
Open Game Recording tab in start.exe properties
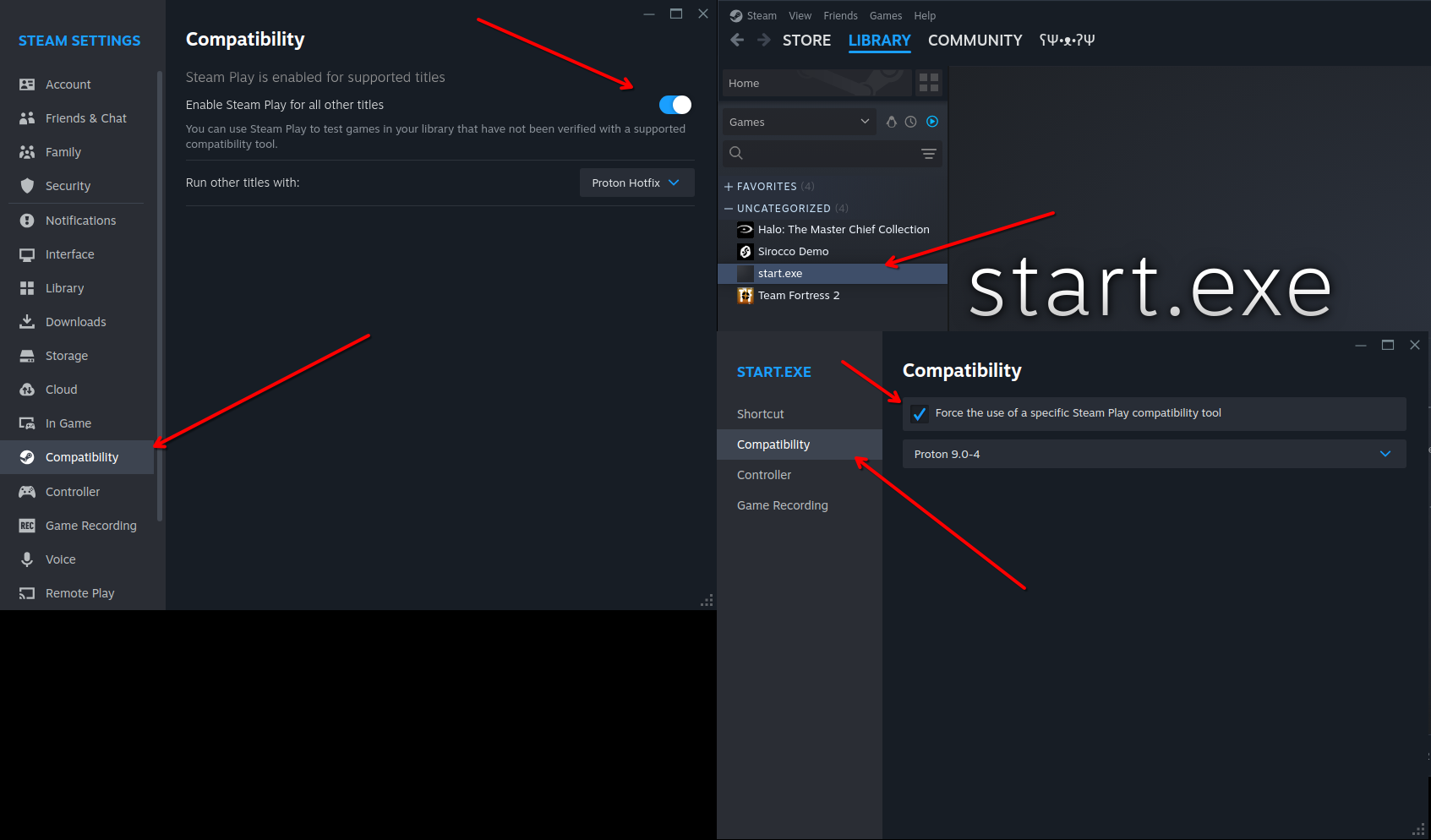tap(800, 505)
